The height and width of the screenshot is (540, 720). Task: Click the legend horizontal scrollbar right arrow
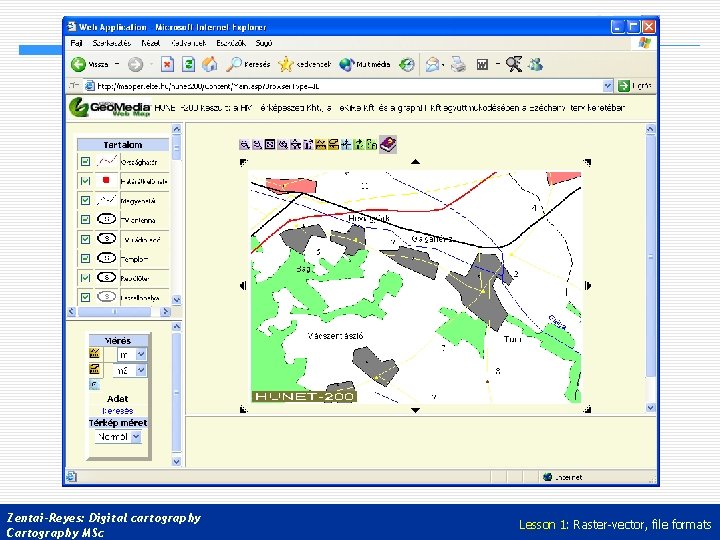[165, 312]
